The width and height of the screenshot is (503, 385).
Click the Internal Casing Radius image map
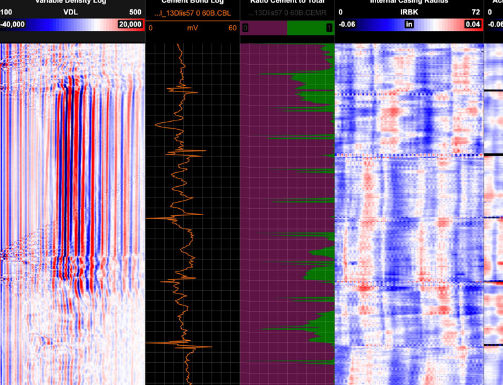tap(409, 214)
